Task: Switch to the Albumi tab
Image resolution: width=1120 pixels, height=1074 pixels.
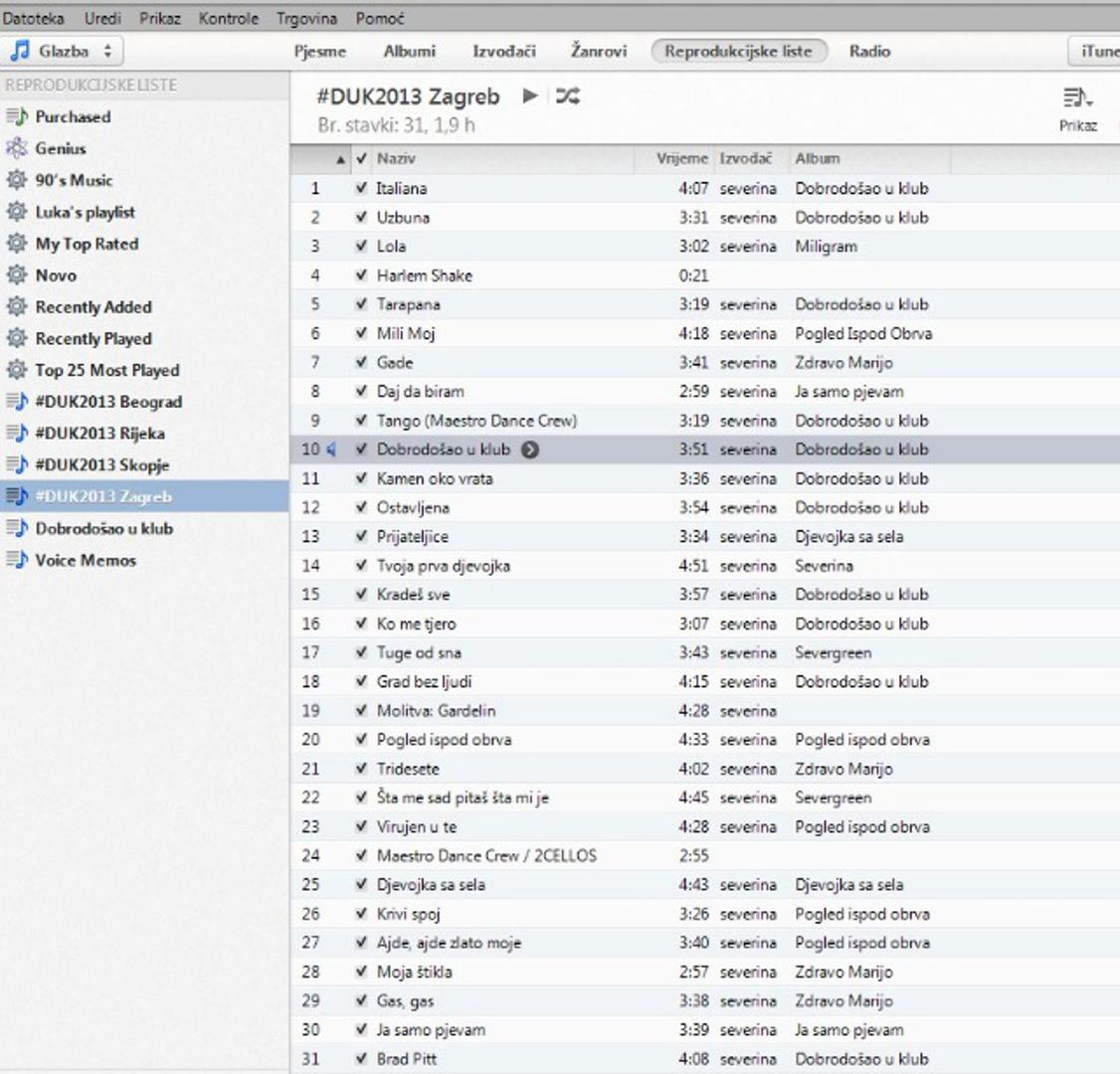Action: tap(409, 51)
